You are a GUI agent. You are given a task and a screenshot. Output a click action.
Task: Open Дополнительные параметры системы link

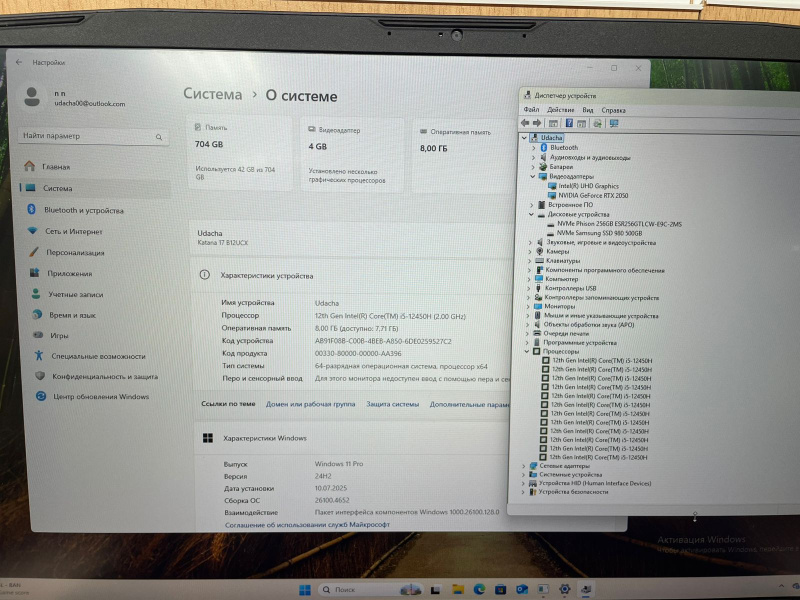coord(469,405)
